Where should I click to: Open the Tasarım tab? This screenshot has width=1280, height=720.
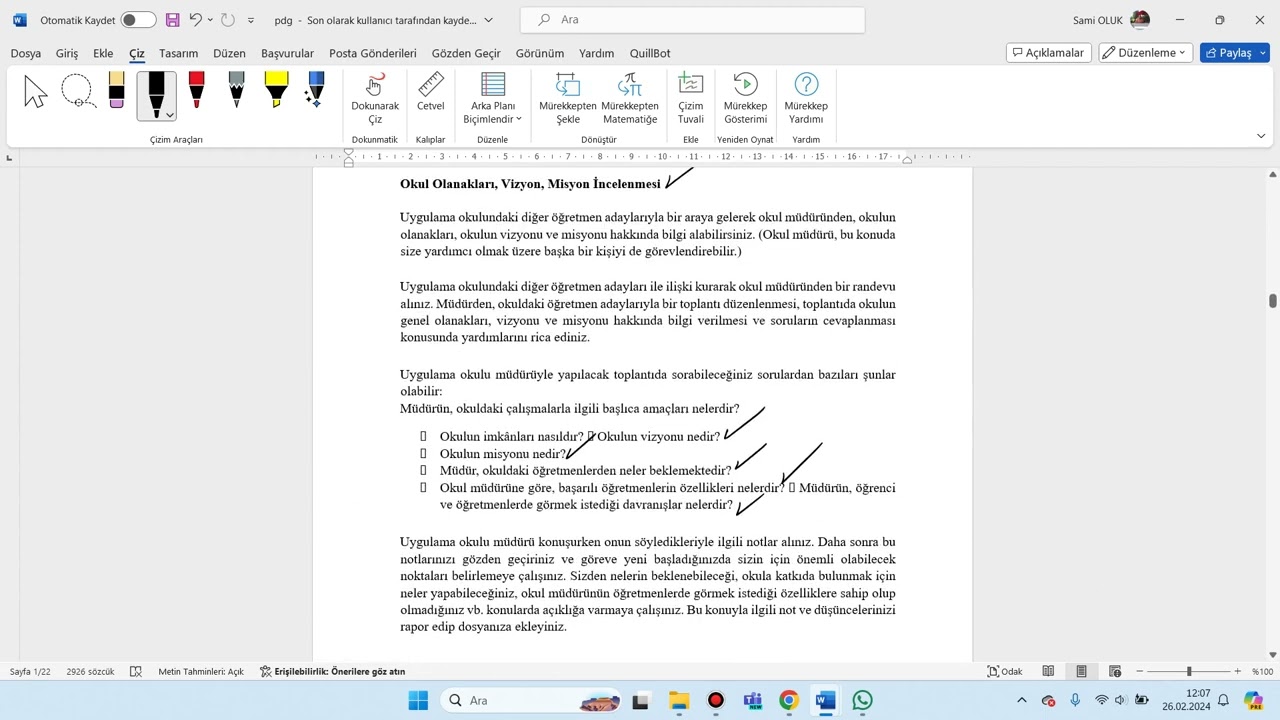179,53
